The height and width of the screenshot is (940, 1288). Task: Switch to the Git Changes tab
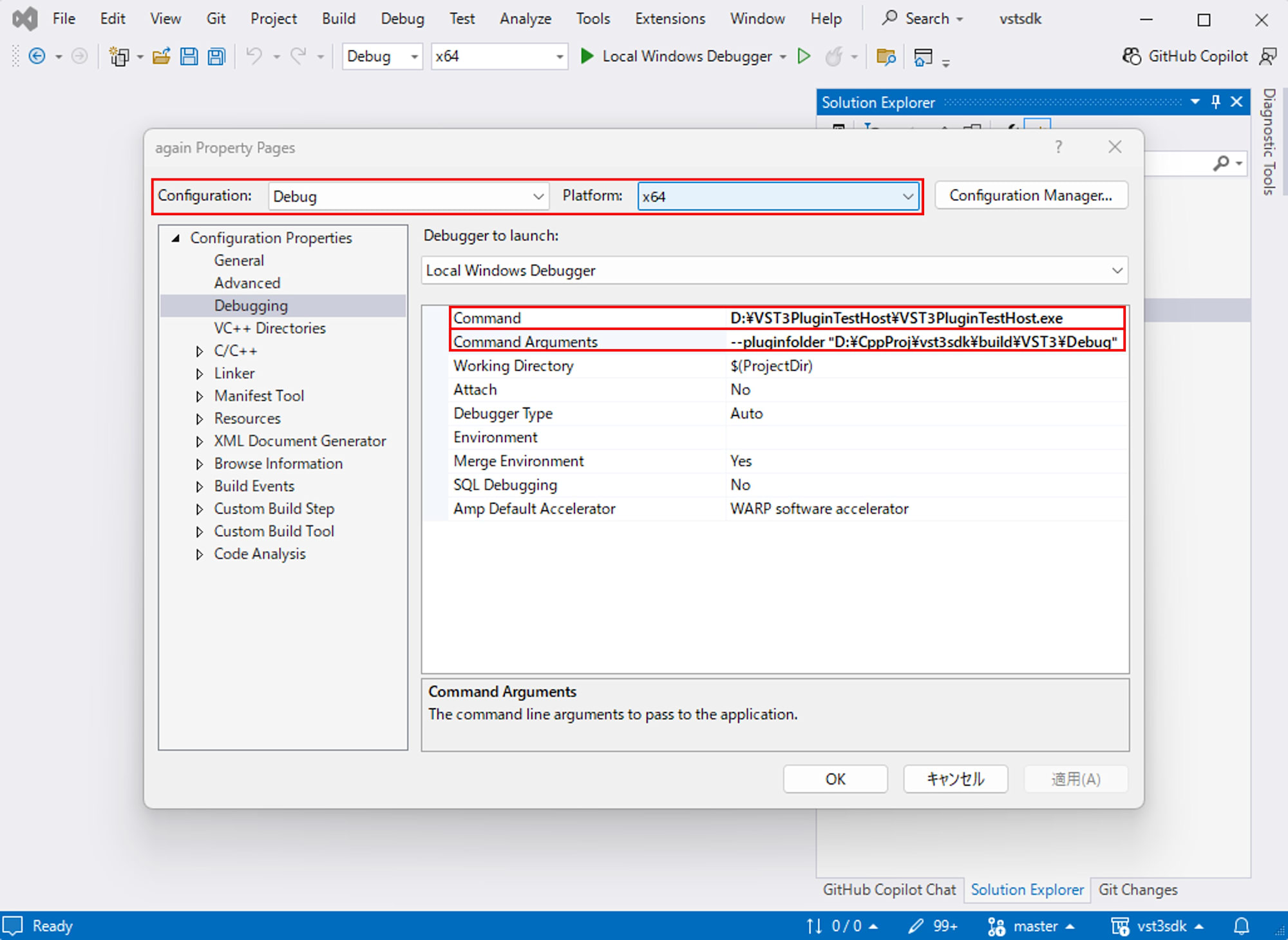pyautogui.click(x=1137, y=889)
